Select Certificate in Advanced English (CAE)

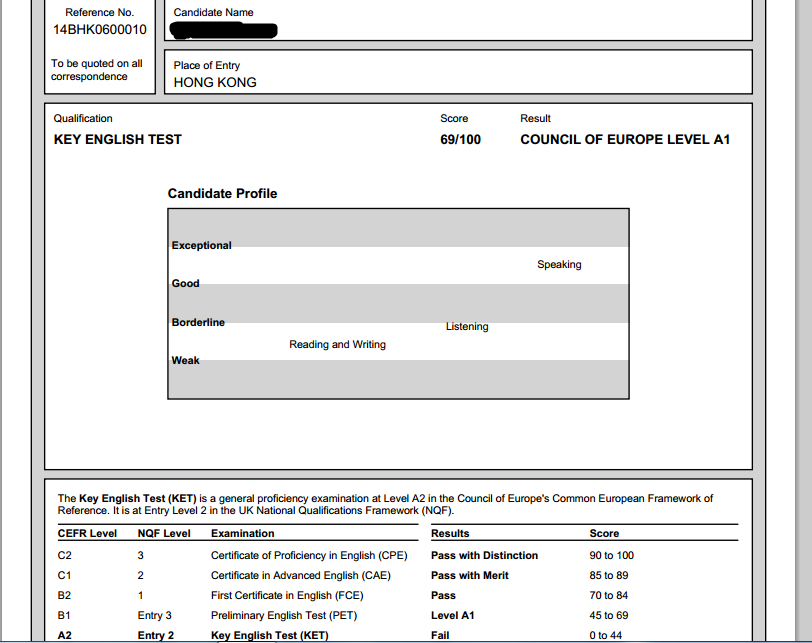(x=301, y=576)
